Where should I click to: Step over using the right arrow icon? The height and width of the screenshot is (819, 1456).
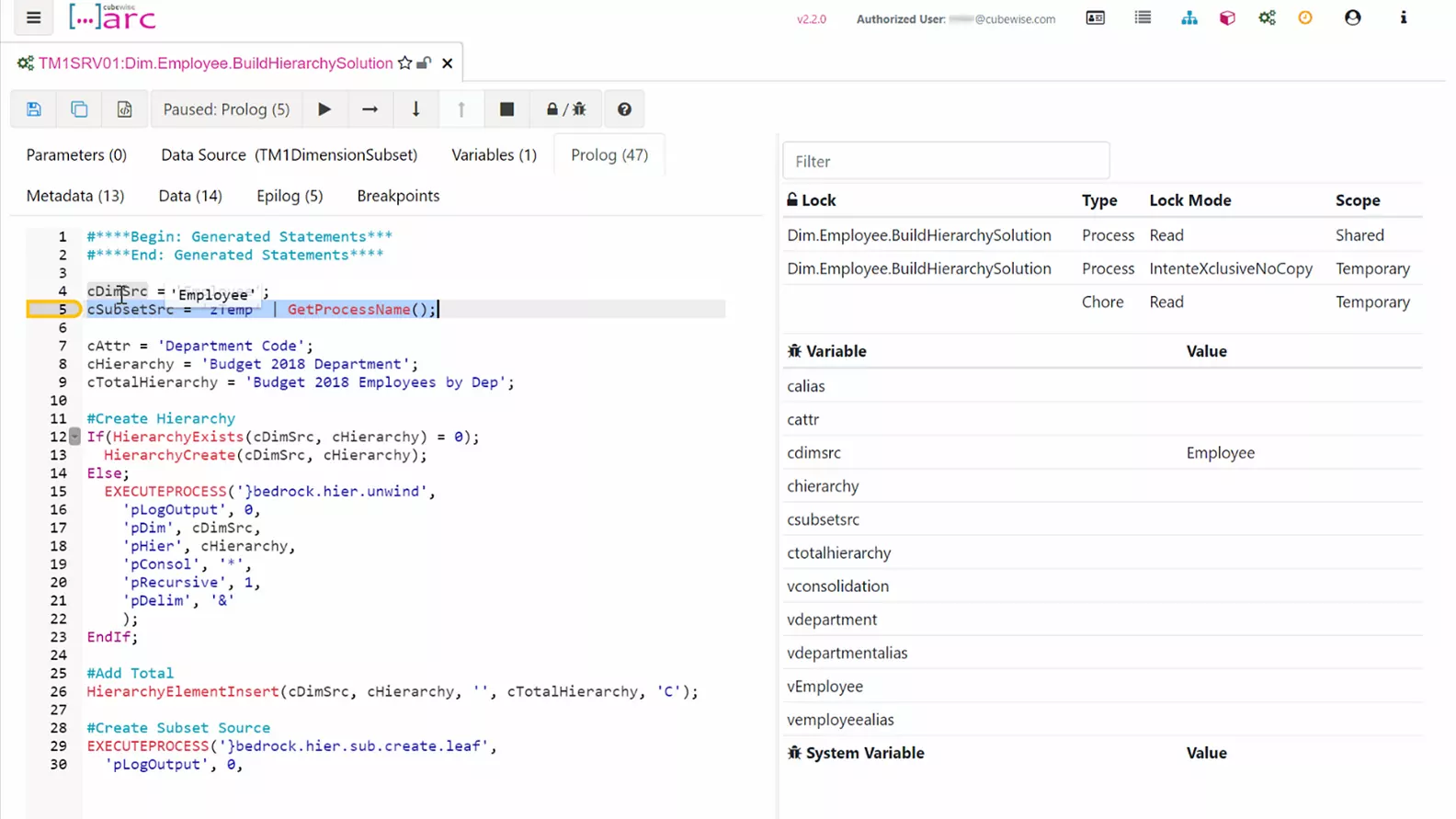(x=370, y=109)
